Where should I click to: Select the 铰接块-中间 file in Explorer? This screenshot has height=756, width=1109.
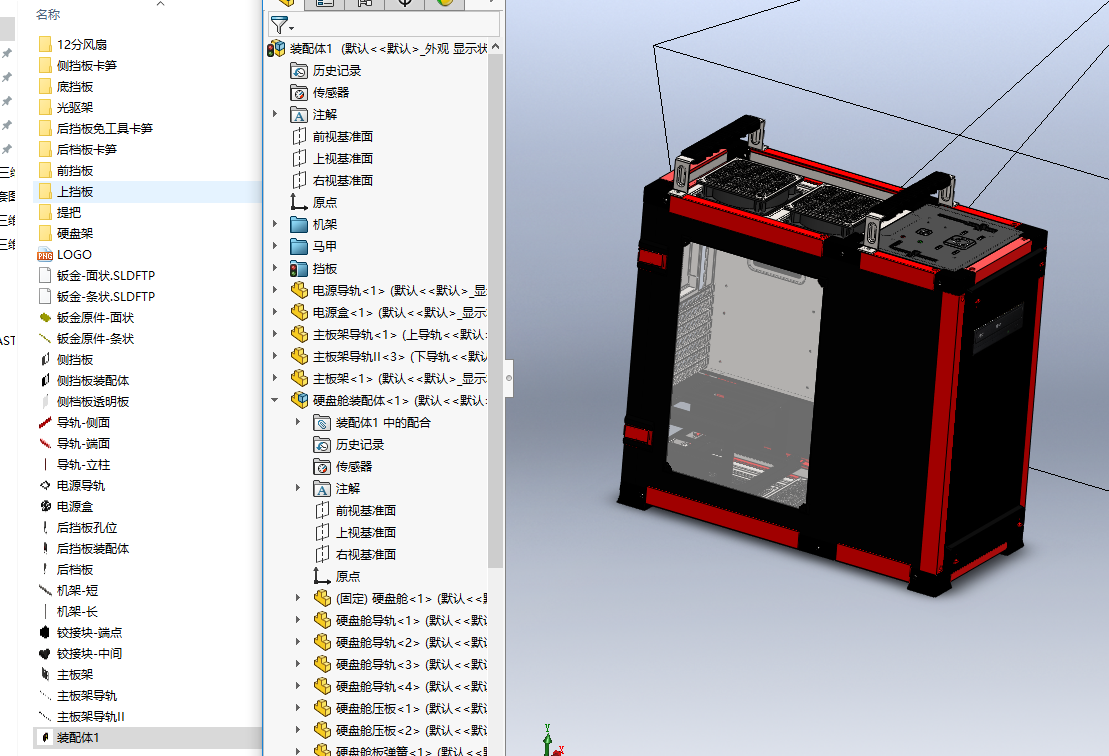(x=89, y=653)
